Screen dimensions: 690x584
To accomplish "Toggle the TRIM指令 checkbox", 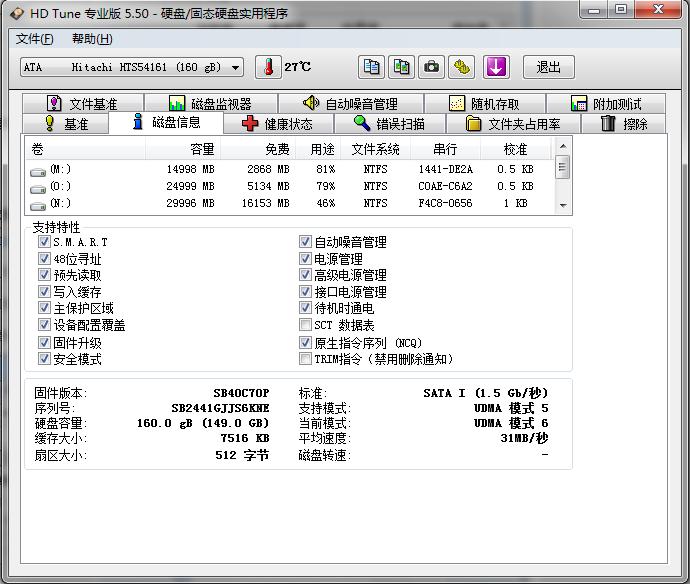I will point(306,359).
